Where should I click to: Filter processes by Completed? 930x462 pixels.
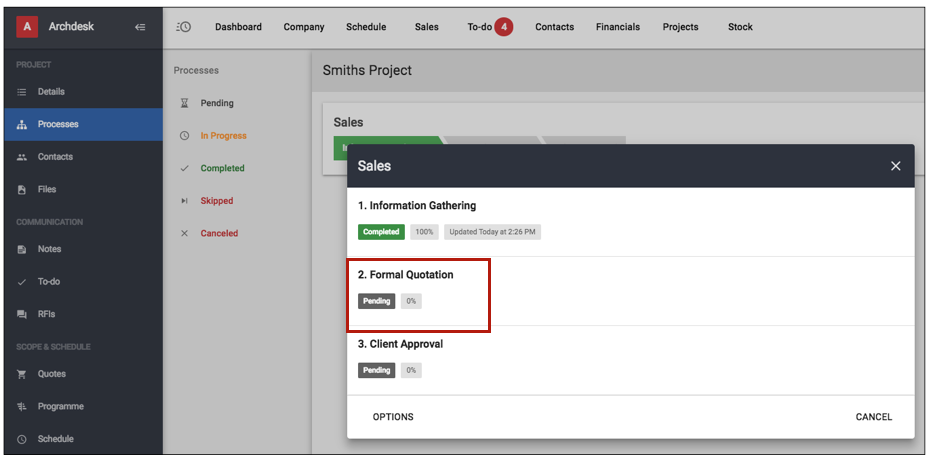pyautogui.click(x=222, y=168)
